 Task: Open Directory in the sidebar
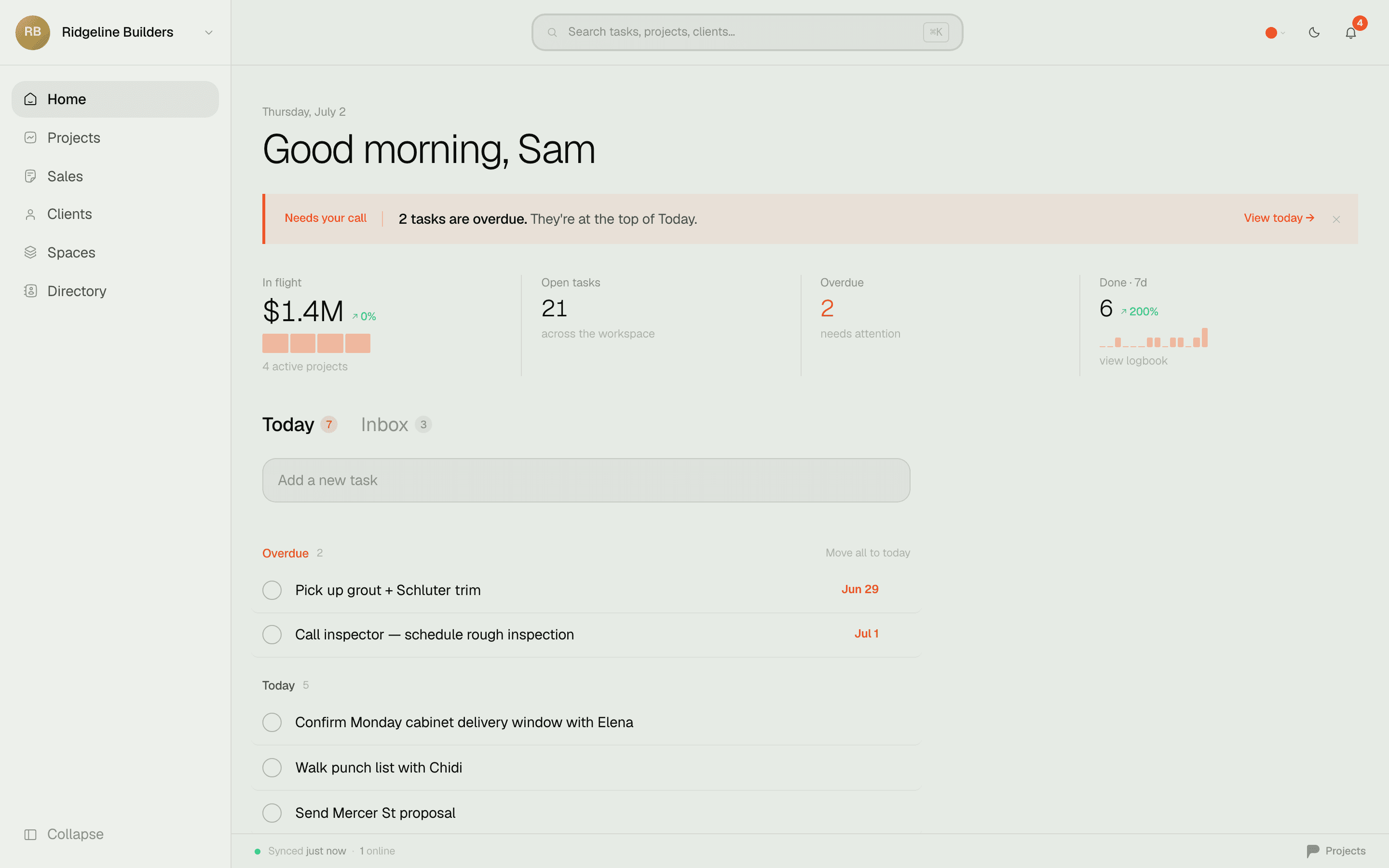115,291
